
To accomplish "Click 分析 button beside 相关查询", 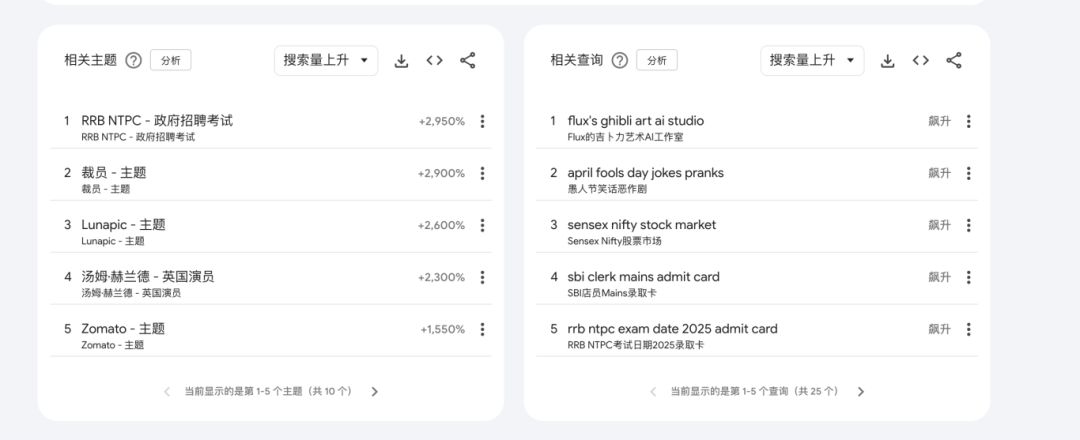I will click(x=657, y=61).
